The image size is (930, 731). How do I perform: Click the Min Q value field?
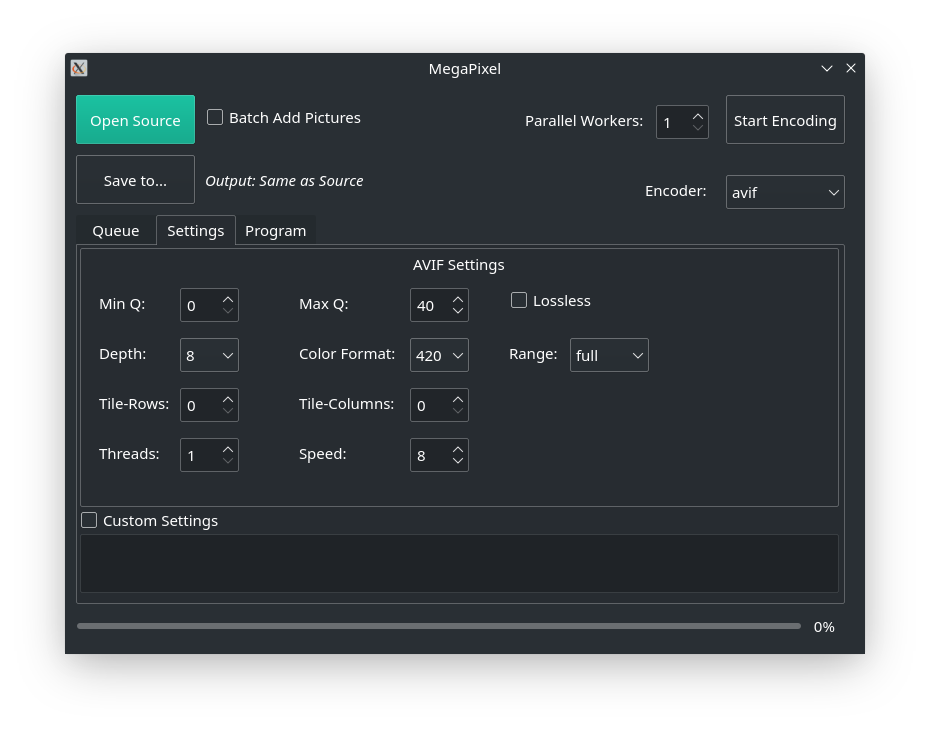200,306
